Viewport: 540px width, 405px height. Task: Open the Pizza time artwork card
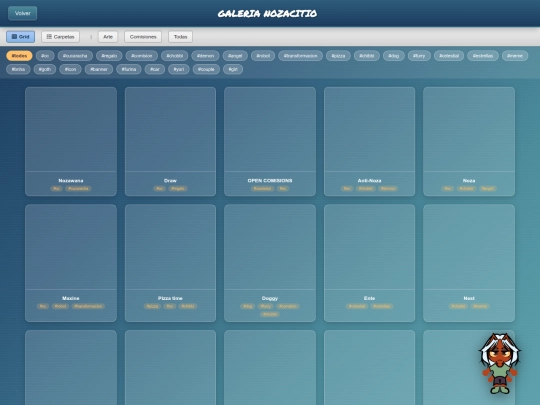[x=170, y=263]
